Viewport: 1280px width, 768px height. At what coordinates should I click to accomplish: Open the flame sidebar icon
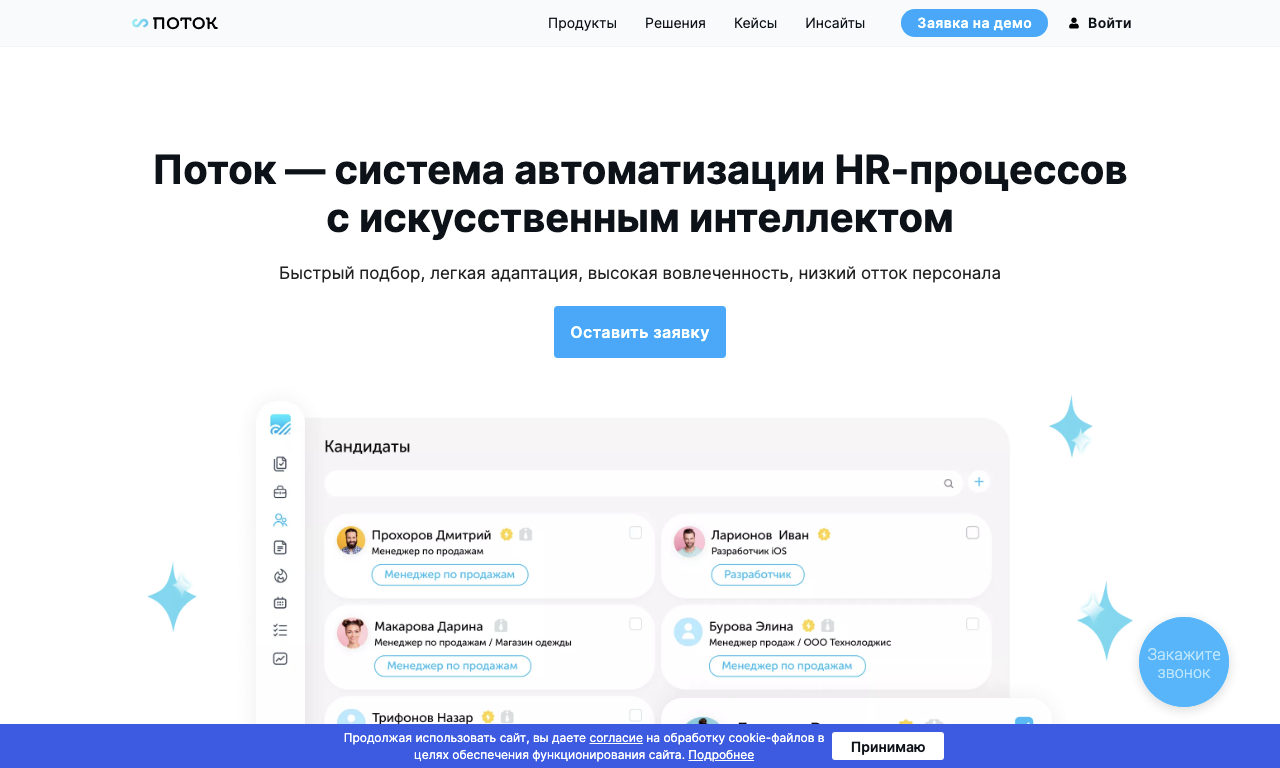pos(280,575)
